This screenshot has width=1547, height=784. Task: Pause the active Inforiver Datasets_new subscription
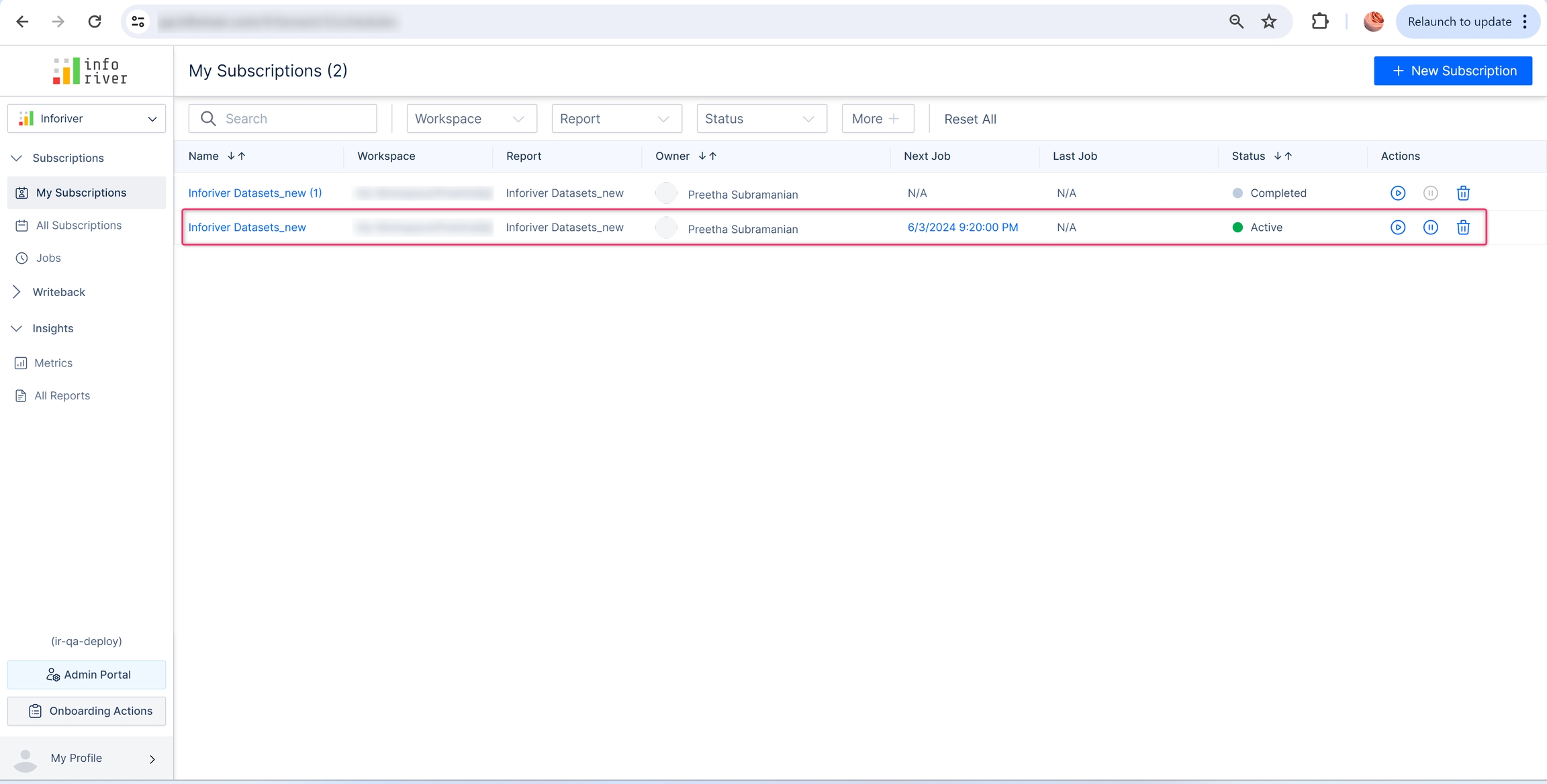tap(1430, 228)
